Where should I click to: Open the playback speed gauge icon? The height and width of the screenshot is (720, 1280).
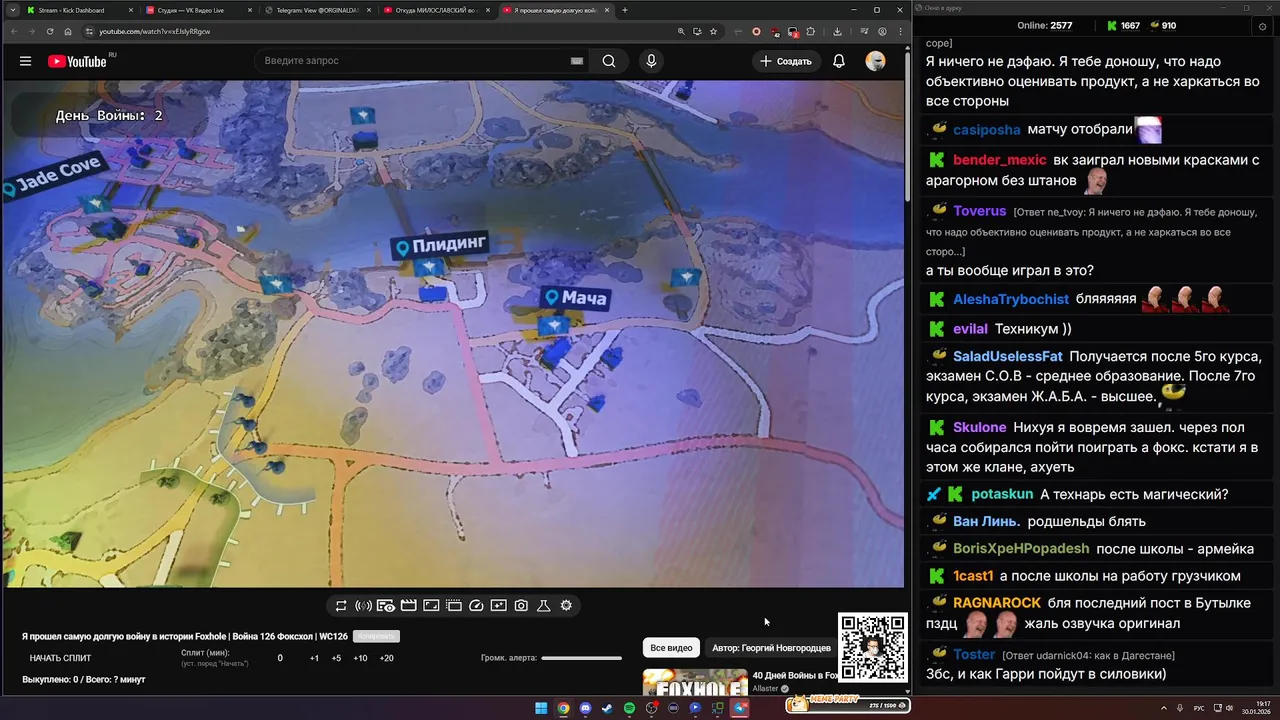click(476, 606)
